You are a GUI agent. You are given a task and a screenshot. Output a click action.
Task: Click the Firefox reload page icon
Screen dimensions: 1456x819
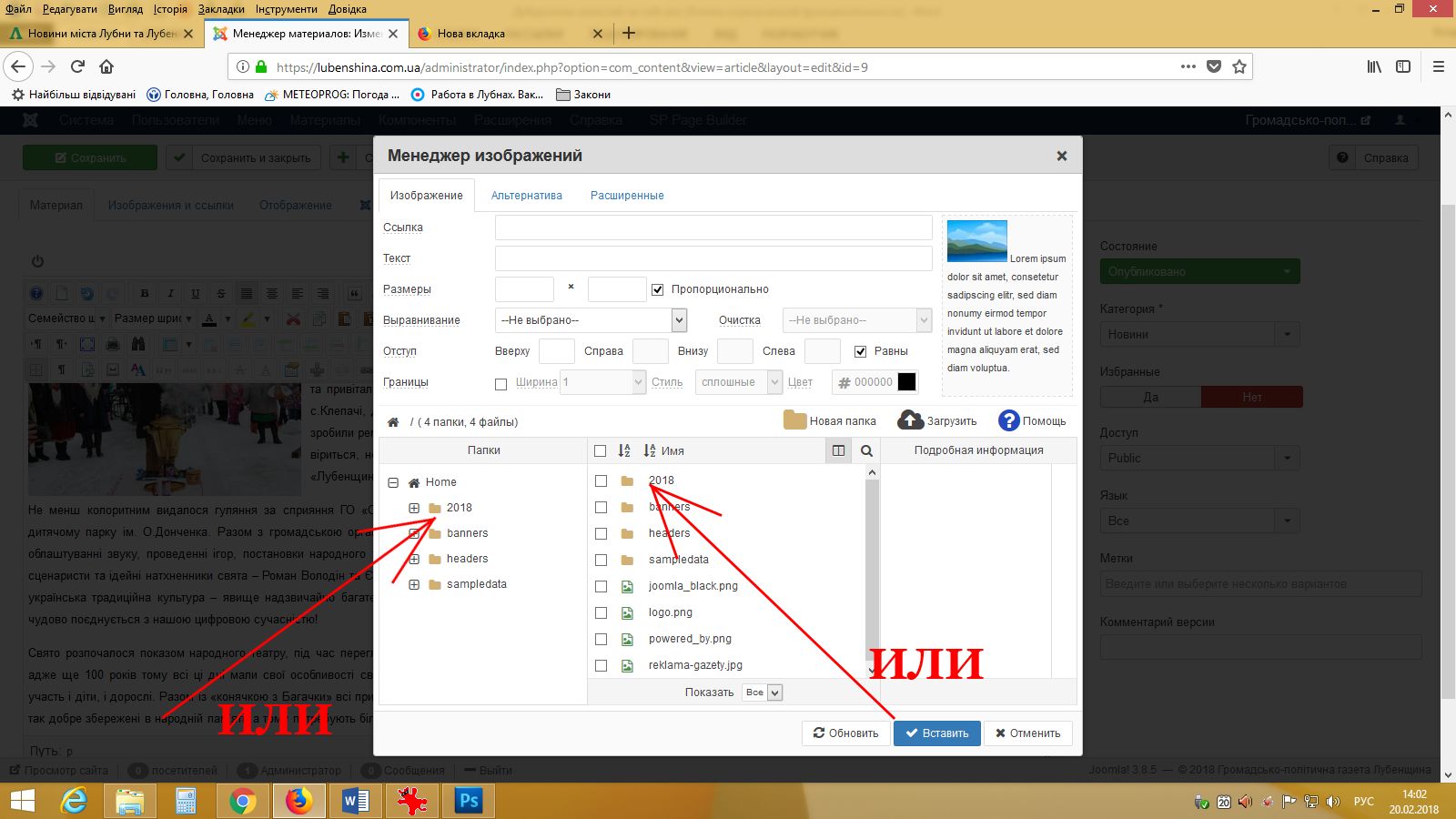point(77,66)
